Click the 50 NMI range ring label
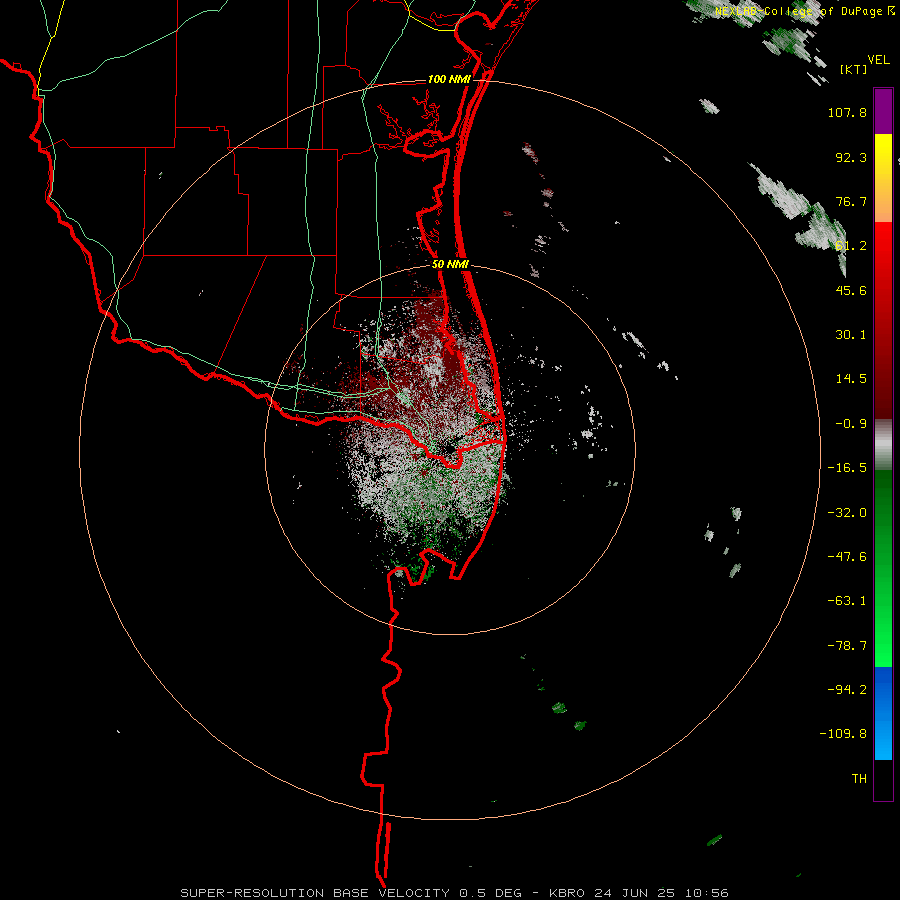The image size is (900, 900). coord(451,265)
